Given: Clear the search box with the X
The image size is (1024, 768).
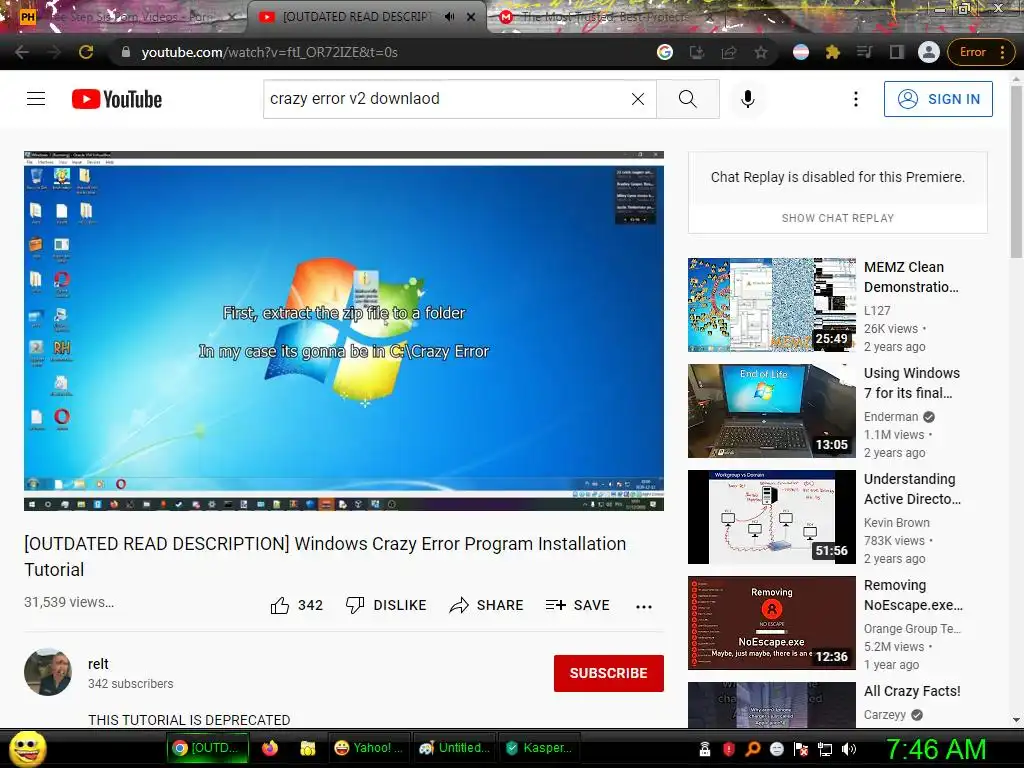Looking at the screenshot, I should point(638,99).
